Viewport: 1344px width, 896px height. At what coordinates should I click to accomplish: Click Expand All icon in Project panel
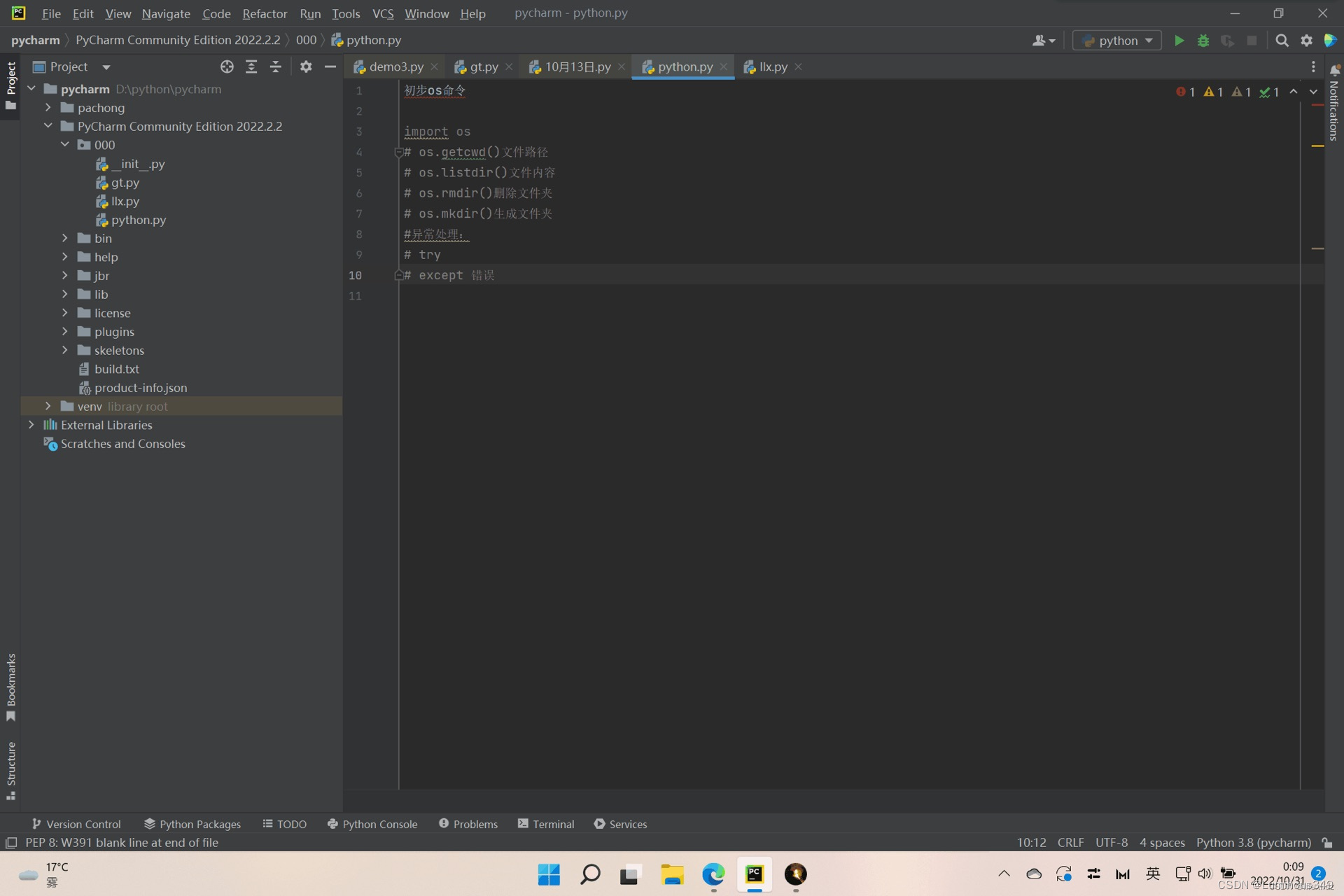point(251,66)
